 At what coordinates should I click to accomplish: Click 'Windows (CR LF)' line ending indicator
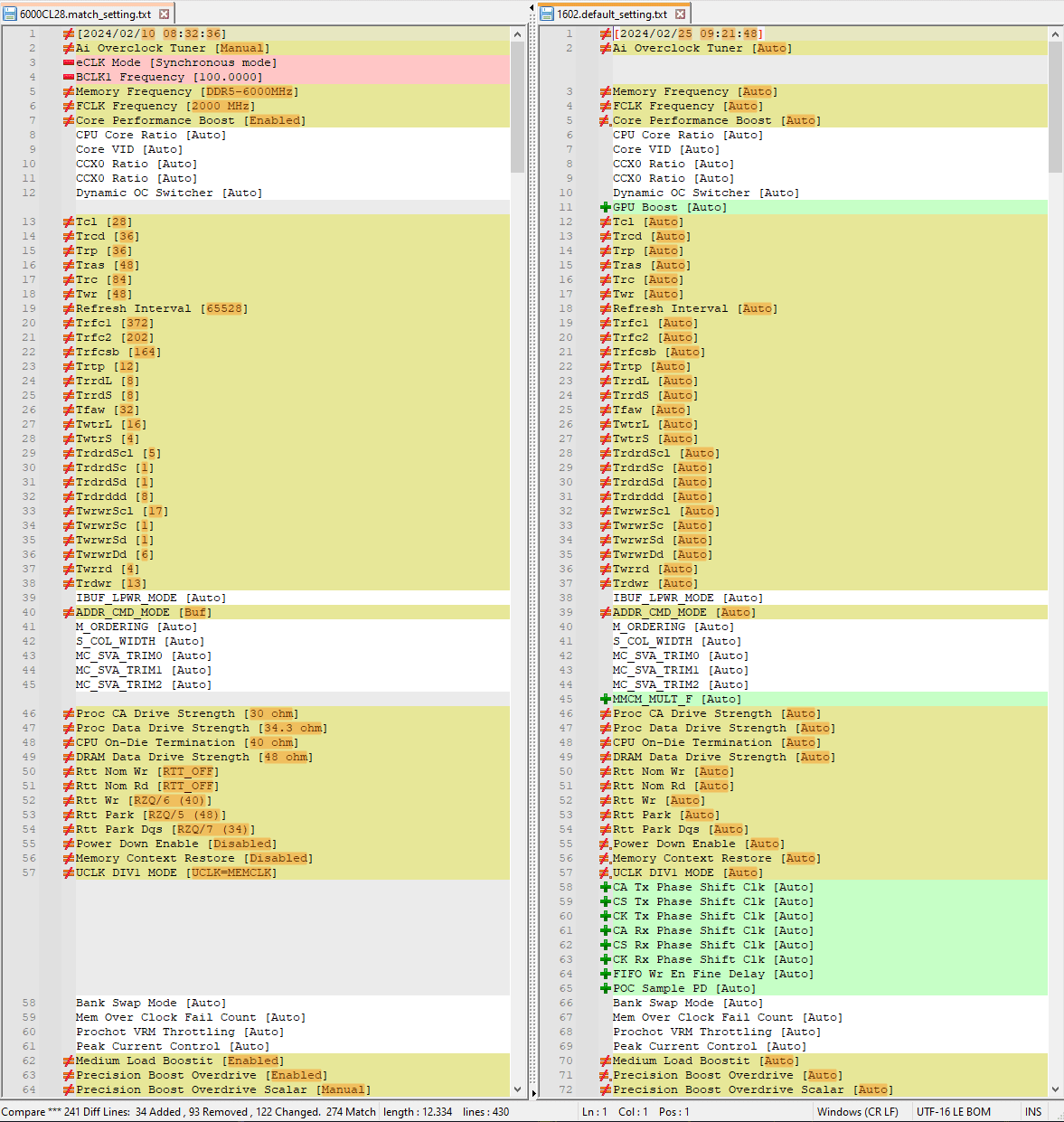click(858, 1112)
